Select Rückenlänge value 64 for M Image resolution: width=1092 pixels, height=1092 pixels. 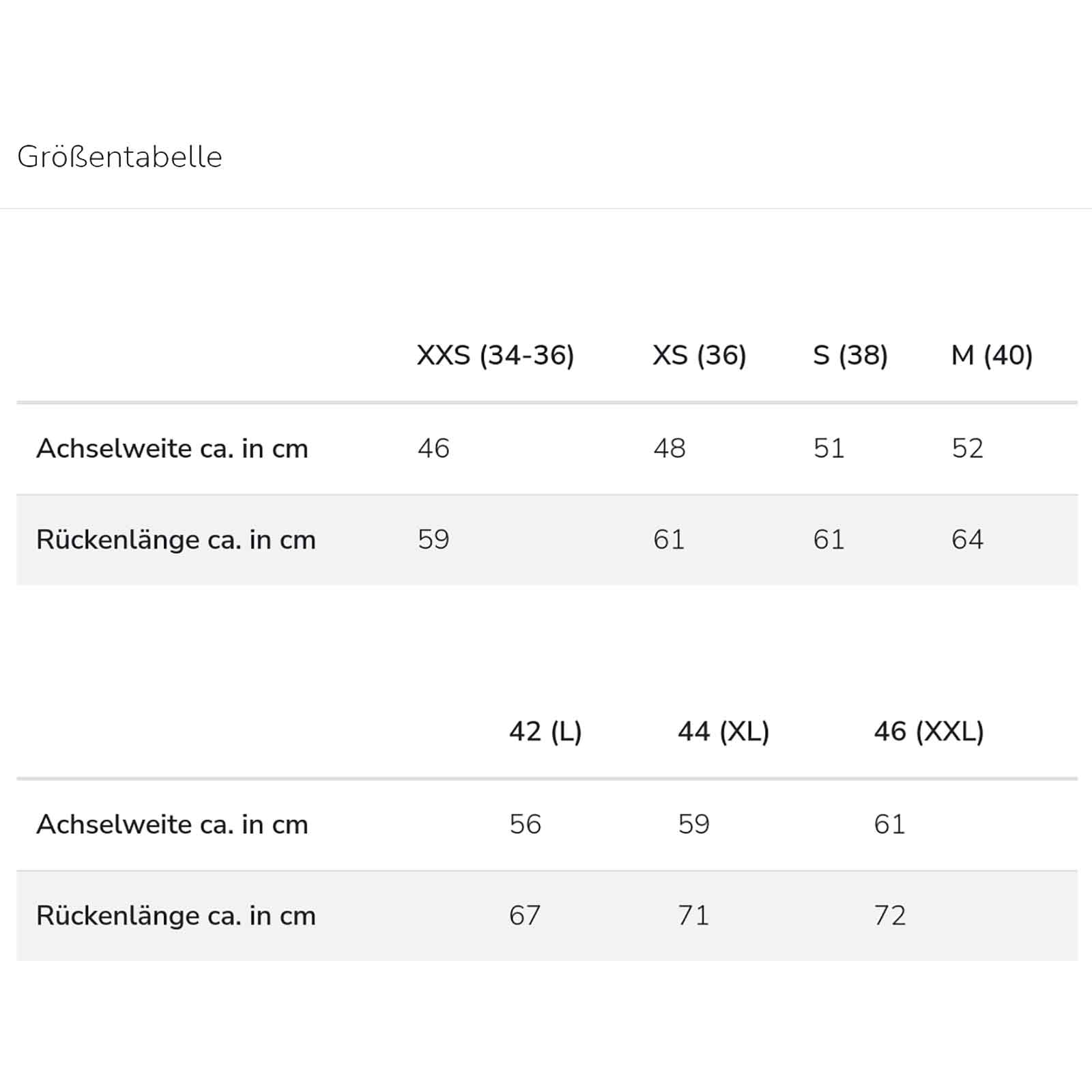tap(967, 540)
